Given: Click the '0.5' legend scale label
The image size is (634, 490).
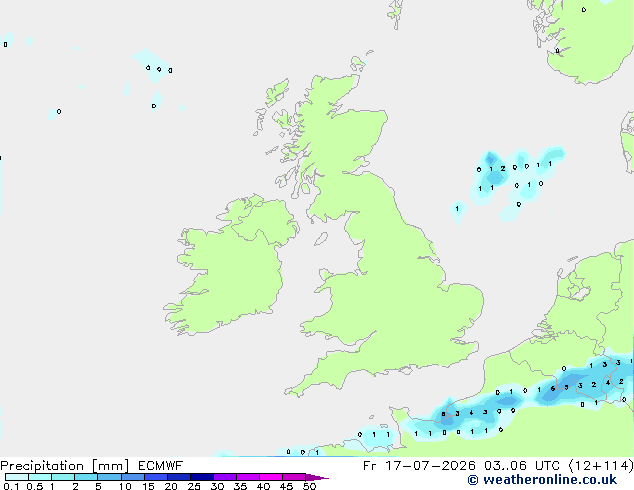Looking at the screenshot, I should click(34, 486).
